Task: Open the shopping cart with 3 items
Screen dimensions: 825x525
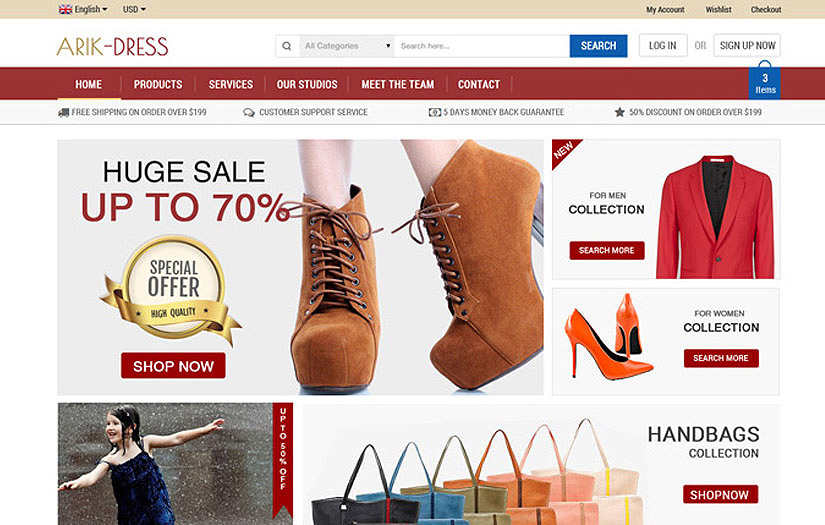Action: tap(765, 82)
